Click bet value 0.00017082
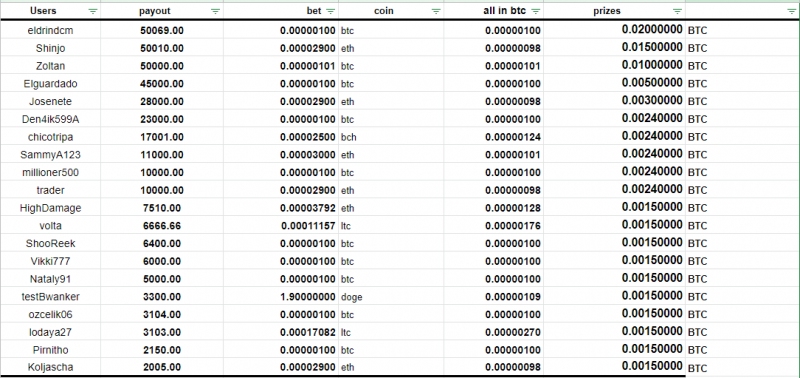The height and width of the screenshot is (378, 800). tap(308, 332)
